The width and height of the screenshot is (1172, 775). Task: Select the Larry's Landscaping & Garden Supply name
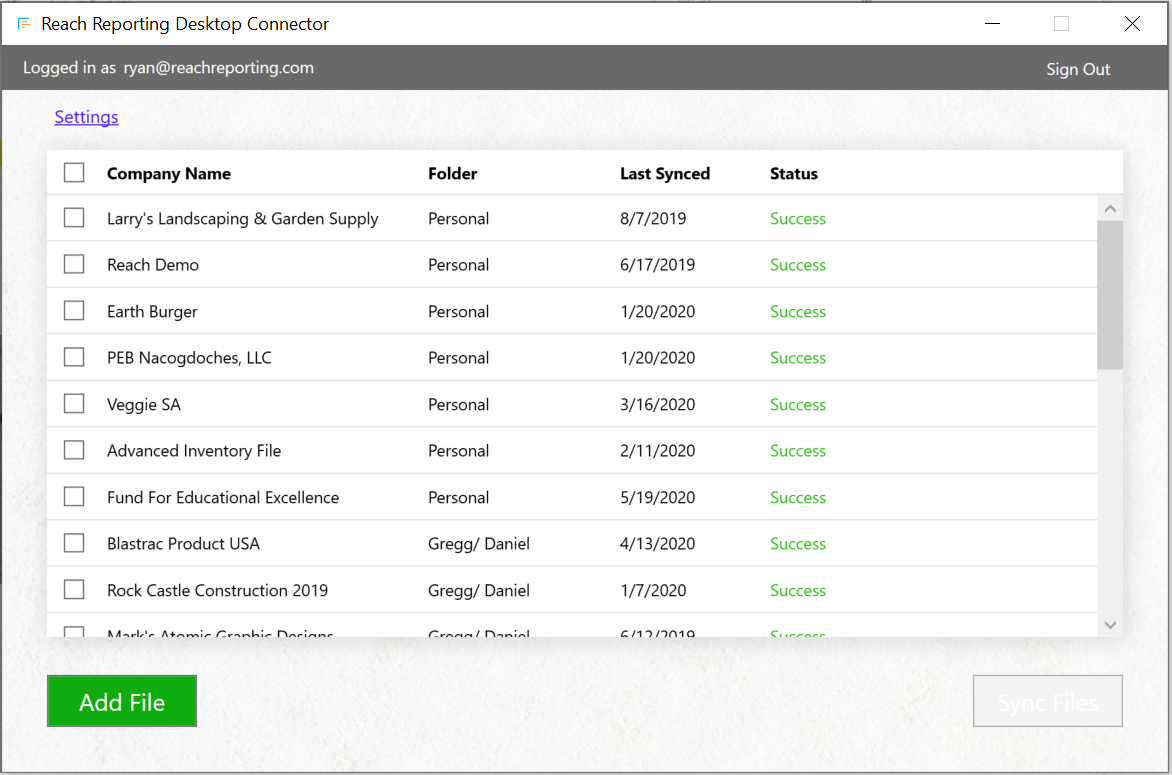point(242,219)
